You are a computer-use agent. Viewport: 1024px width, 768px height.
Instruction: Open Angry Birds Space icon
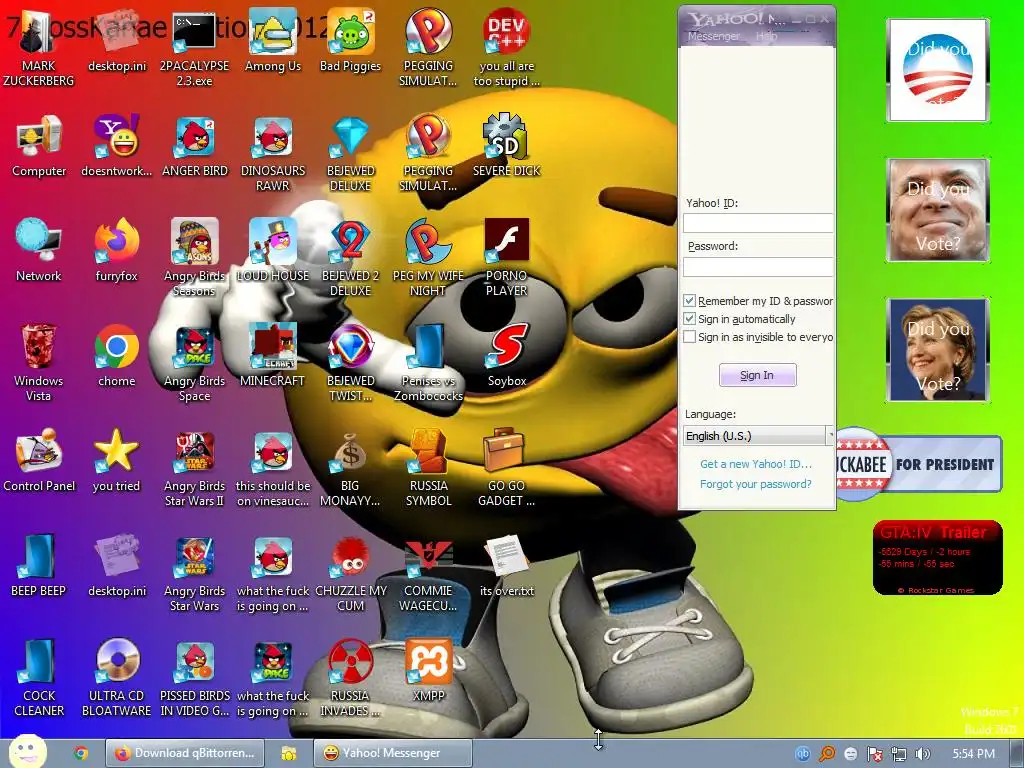click(x=194, y=364)
